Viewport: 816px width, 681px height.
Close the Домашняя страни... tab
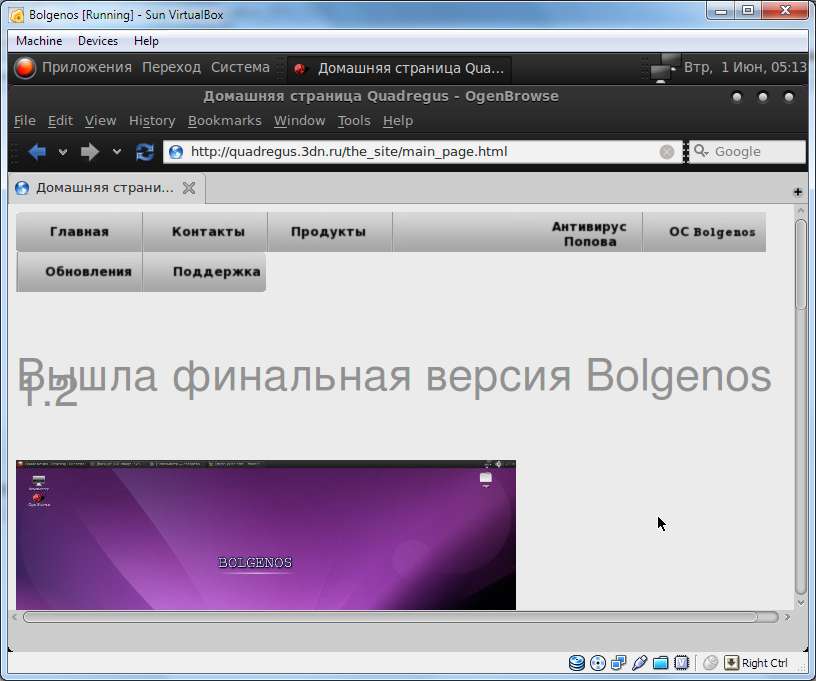[189, 188]
